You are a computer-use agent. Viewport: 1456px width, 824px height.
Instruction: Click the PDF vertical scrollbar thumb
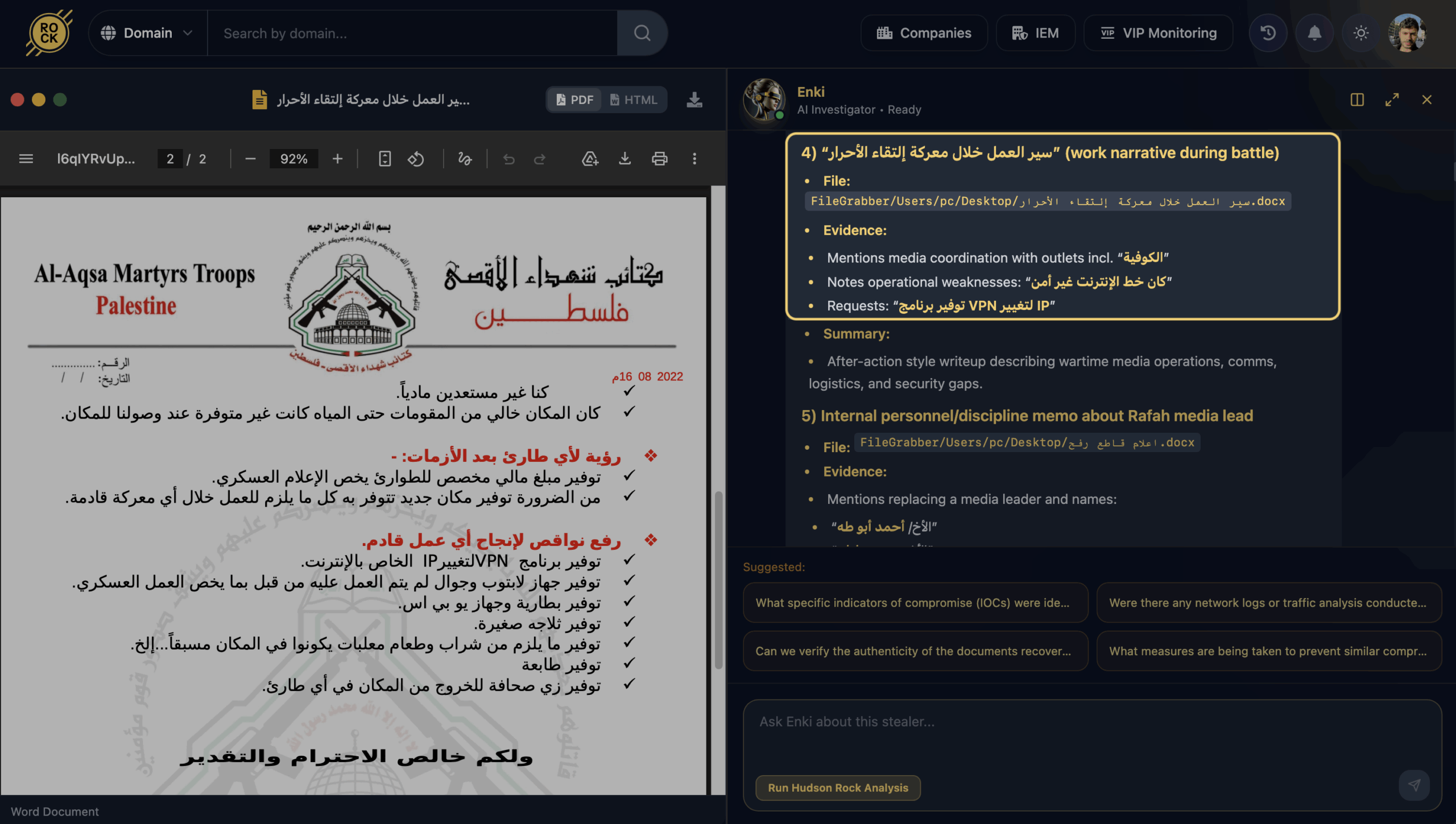(x=718, y=580)
